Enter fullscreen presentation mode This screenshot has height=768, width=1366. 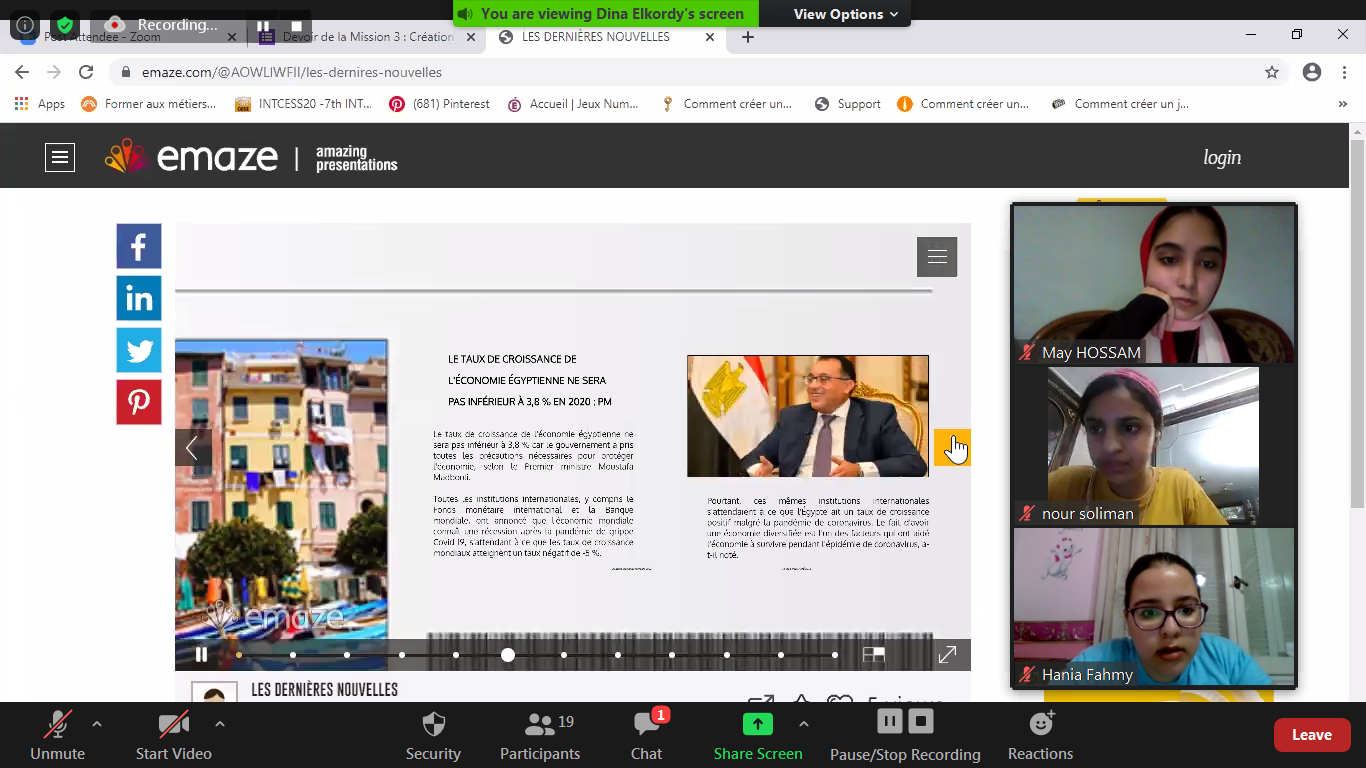click(946, 655)
